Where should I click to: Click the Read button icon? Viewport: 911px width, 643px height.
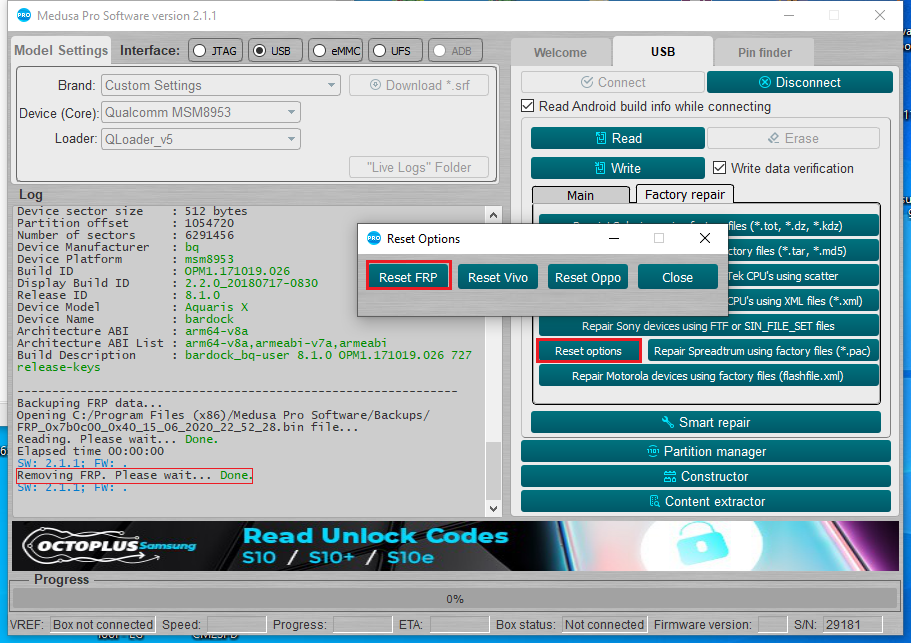click(x=601, y=138)
